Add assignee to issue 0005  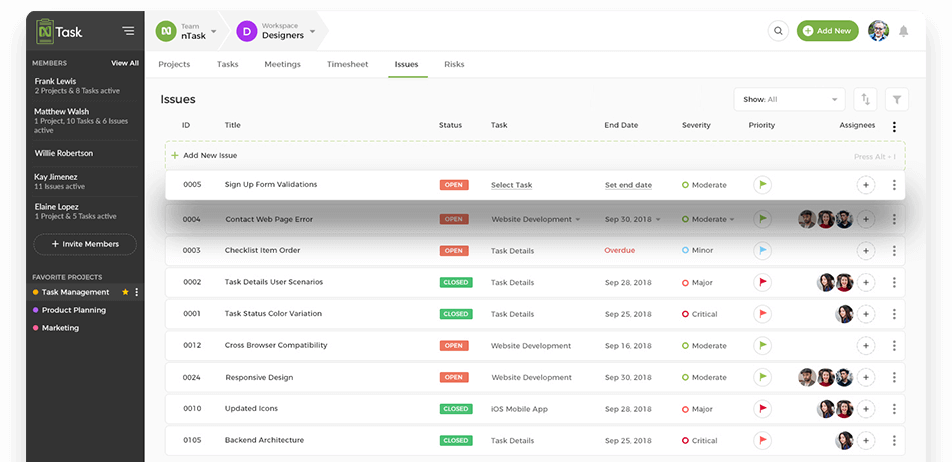tap(866, 185)
